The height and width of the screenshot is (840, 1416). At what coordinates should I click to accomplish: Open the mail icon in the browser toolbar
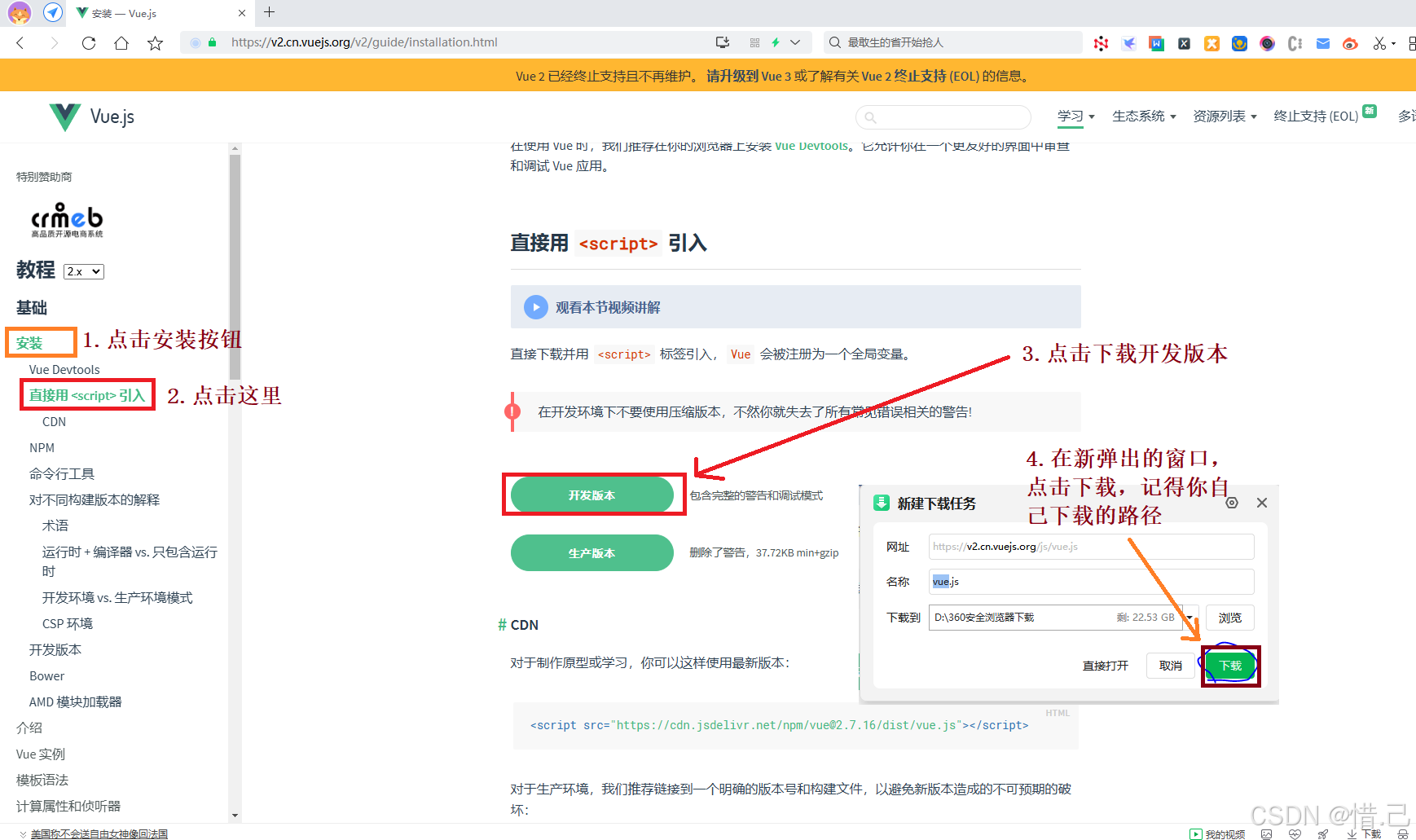point(1322,43)
